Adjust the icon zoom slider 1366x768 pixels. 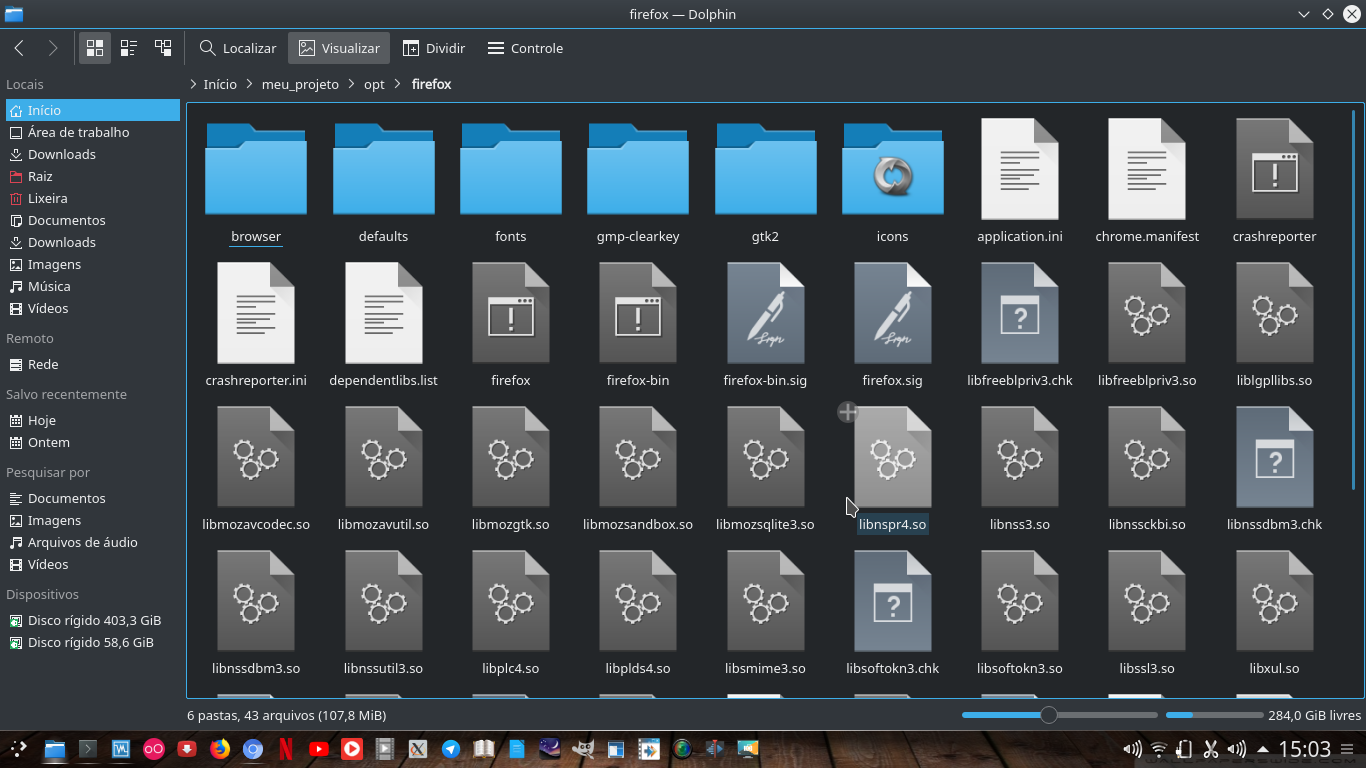click(x=1060, y=715)
